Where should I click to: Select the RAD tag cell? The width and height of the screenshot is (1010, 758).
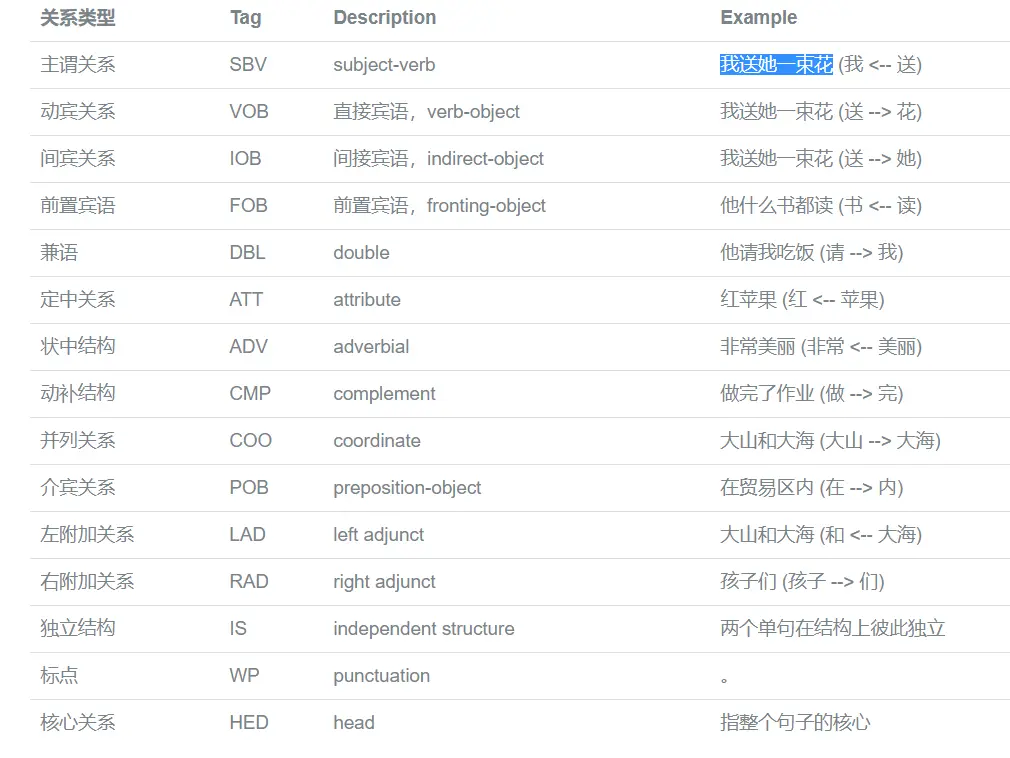pyautogui.click(x=249, y=582)
